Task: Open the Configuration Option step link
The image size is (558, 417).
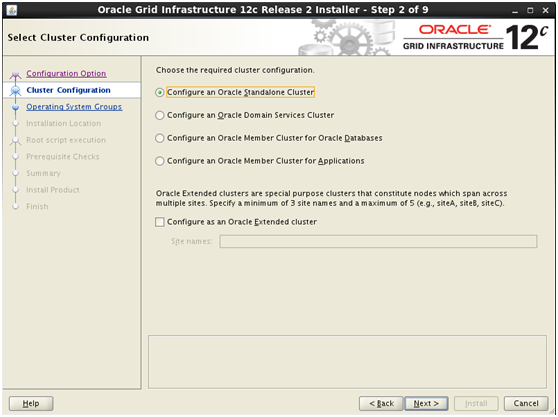Action: [x=66, y=74]
